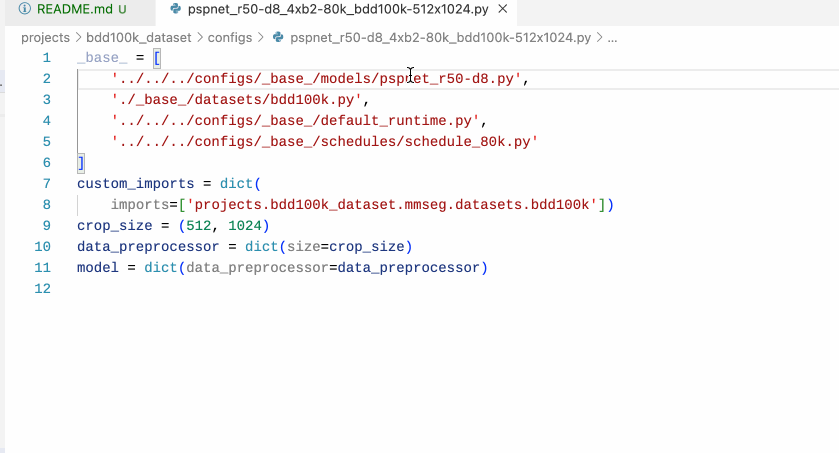Click the pspnet file name in breadcrumb
Image resolution: width=839 pixels, height=453 pixels.
pos(440,37)
